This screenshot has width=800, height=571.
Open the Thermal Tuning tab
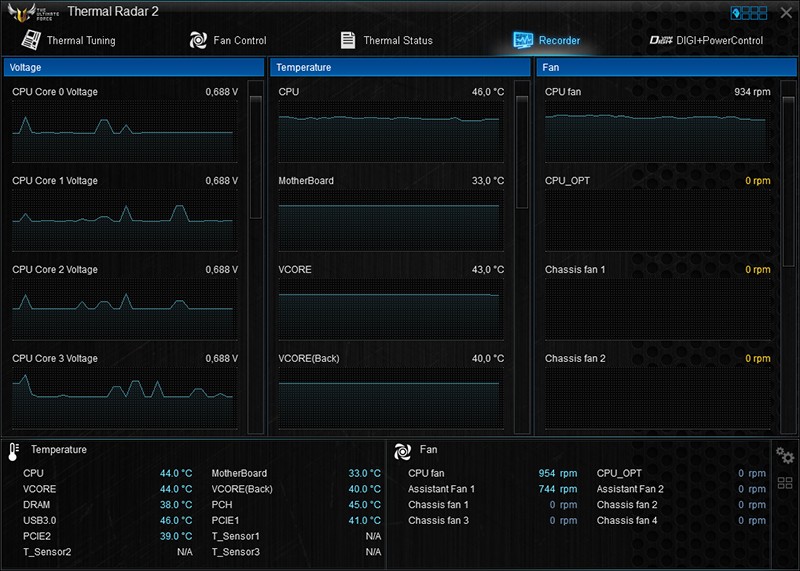pos(68,40)
